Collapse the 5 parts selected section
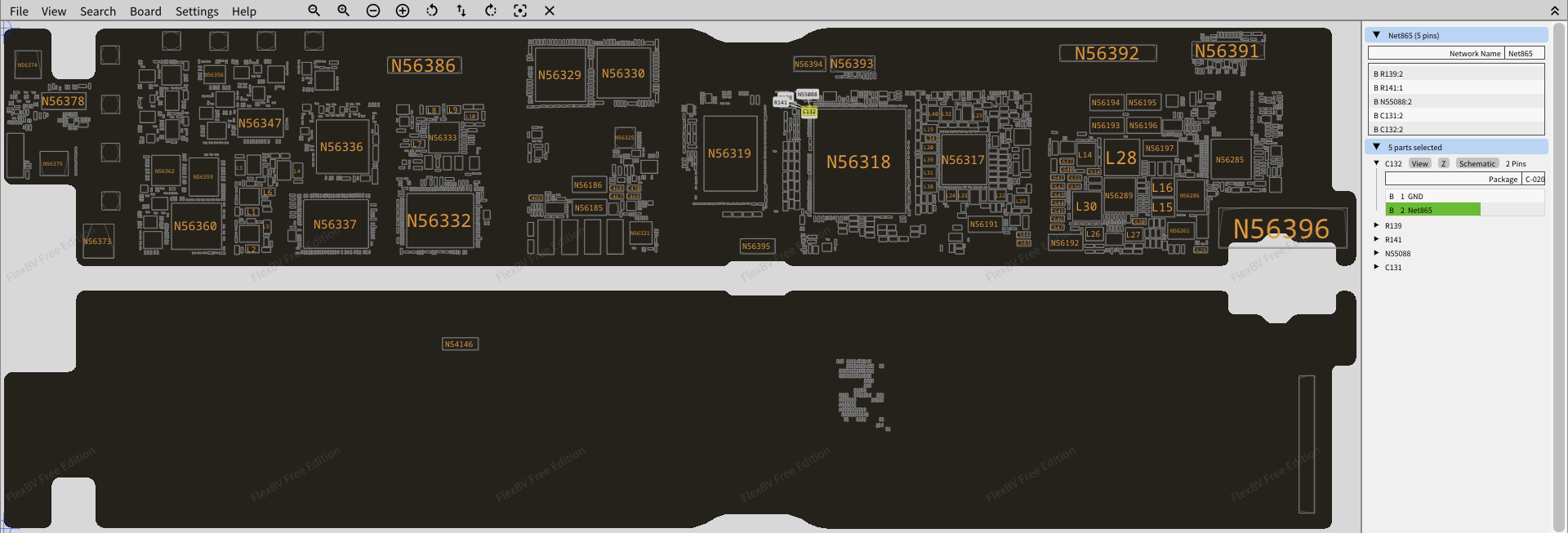 tap(1377, 147)
